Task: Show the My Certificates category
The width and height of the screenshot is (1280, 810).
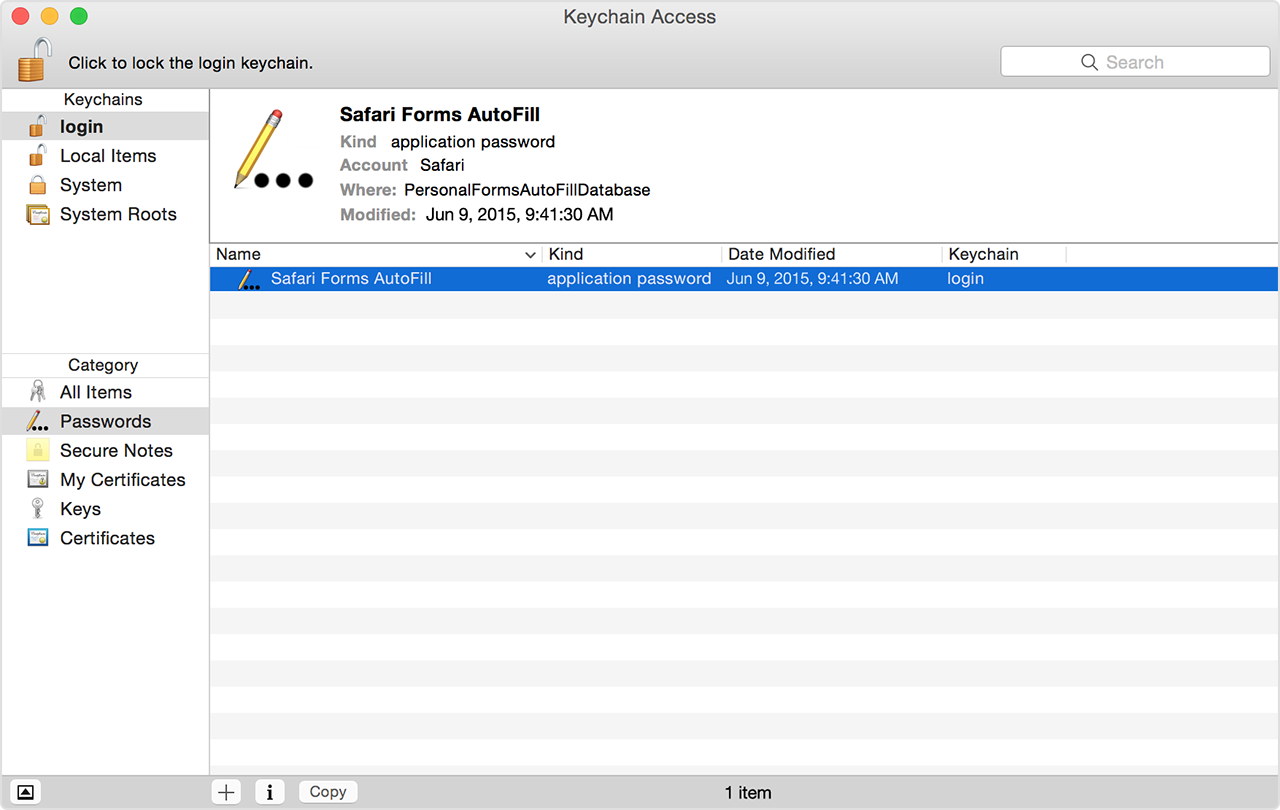Action: 105,480
